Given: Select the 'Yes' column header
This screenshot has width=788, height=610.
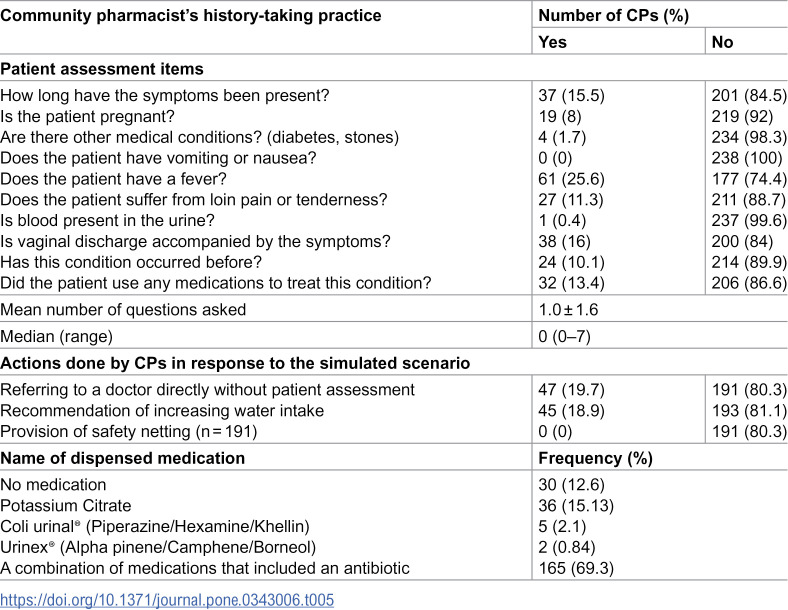Looking at the screenshot, I should [x=552, y=42].
